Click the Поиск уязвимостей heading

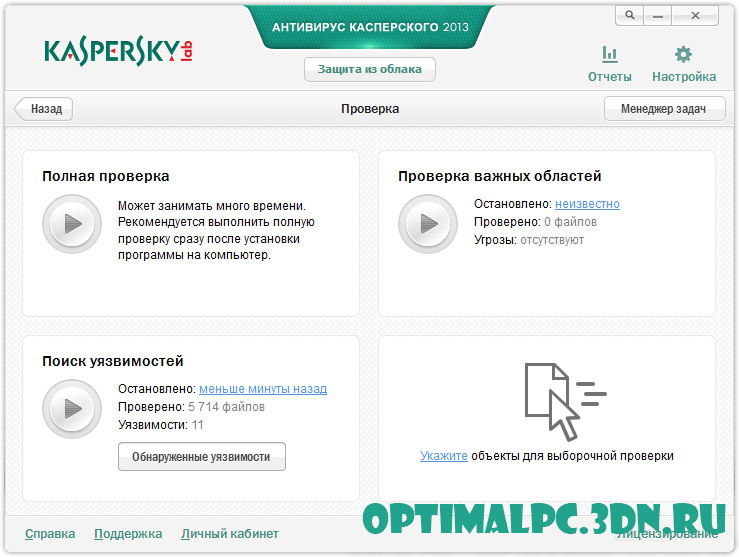click(113, 361)
